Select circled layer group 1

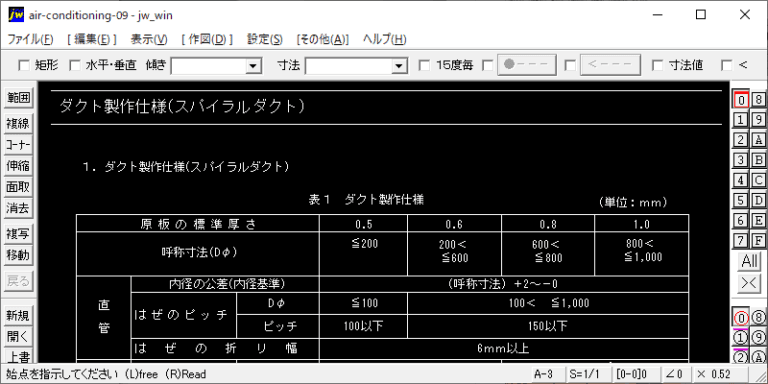(741, 338)
